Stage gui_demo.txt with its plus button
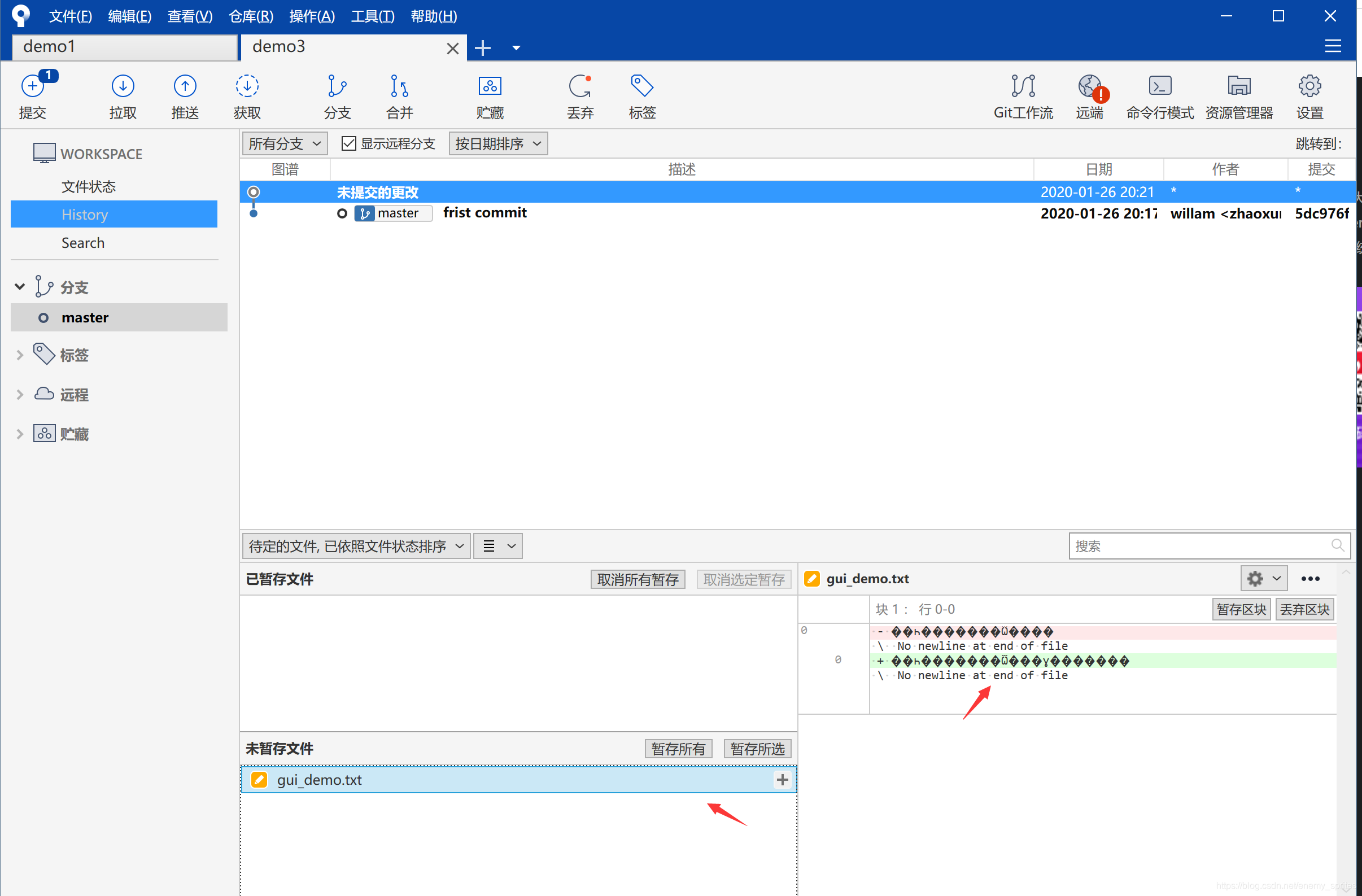Screen dimensions: 1362x896 click(782, 779)
